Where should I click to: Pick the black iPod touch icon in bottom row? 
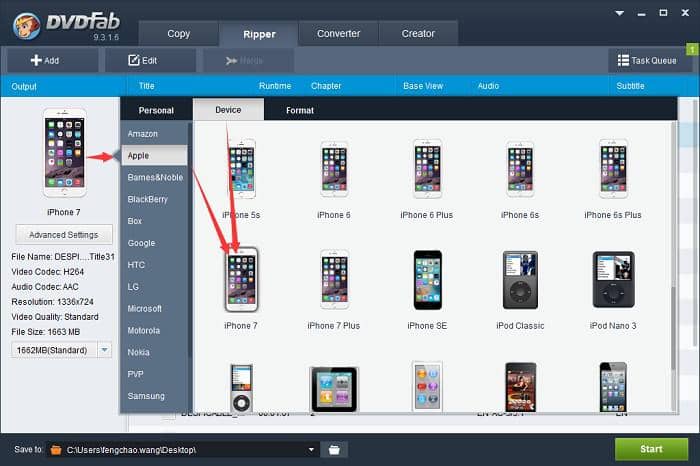tap(613, 387)
